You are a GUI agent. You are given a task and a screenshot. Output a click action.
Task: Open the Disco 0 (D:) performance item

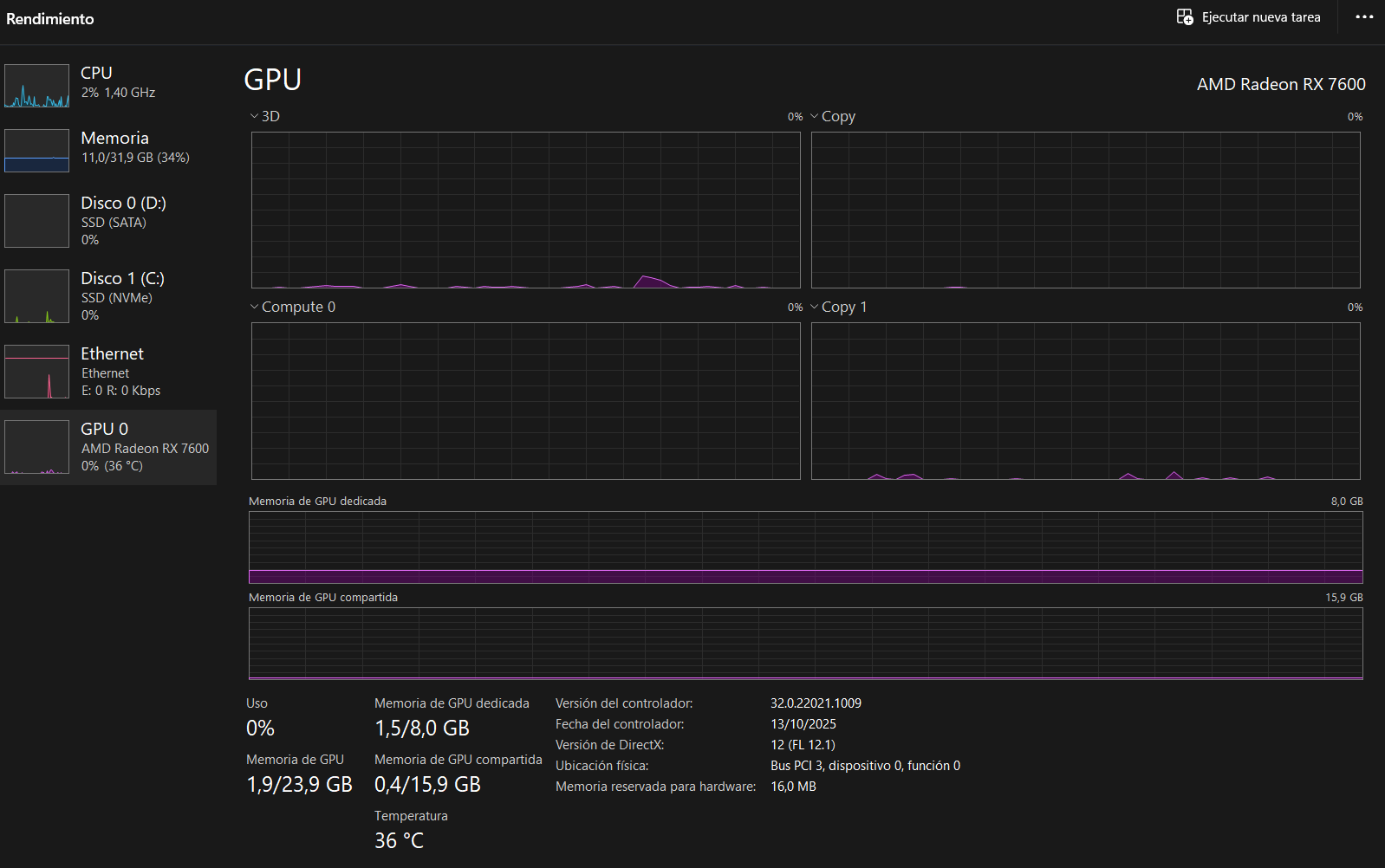coord(123,204)
